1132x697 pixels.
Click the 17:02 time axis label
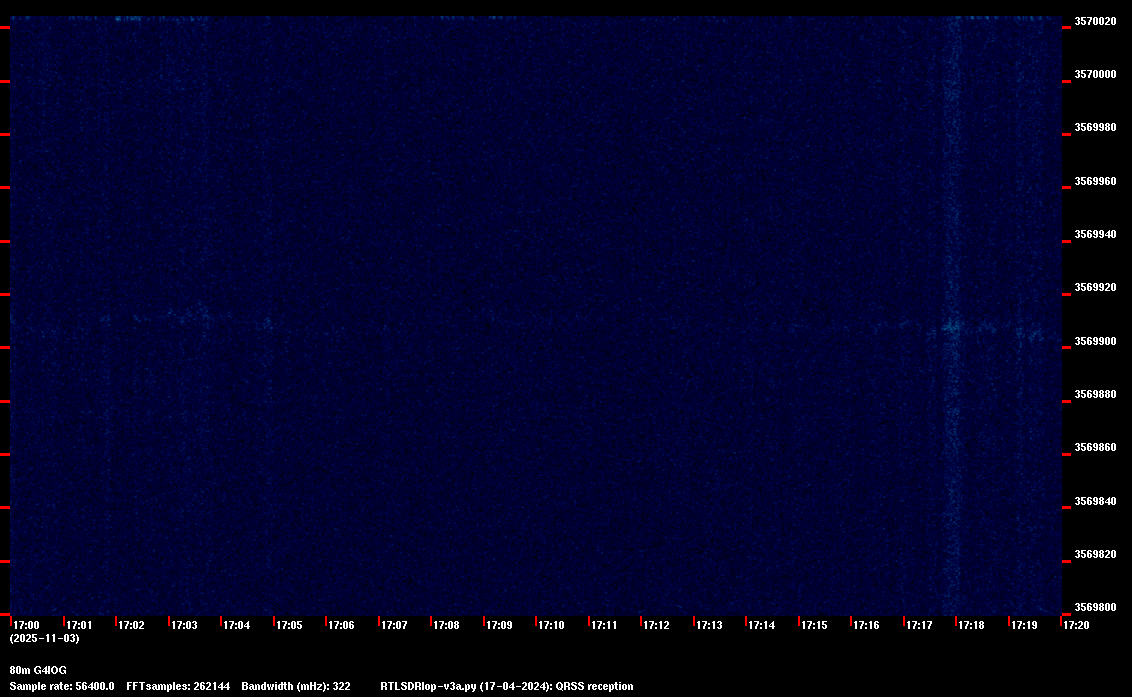[x=131, y=625]
